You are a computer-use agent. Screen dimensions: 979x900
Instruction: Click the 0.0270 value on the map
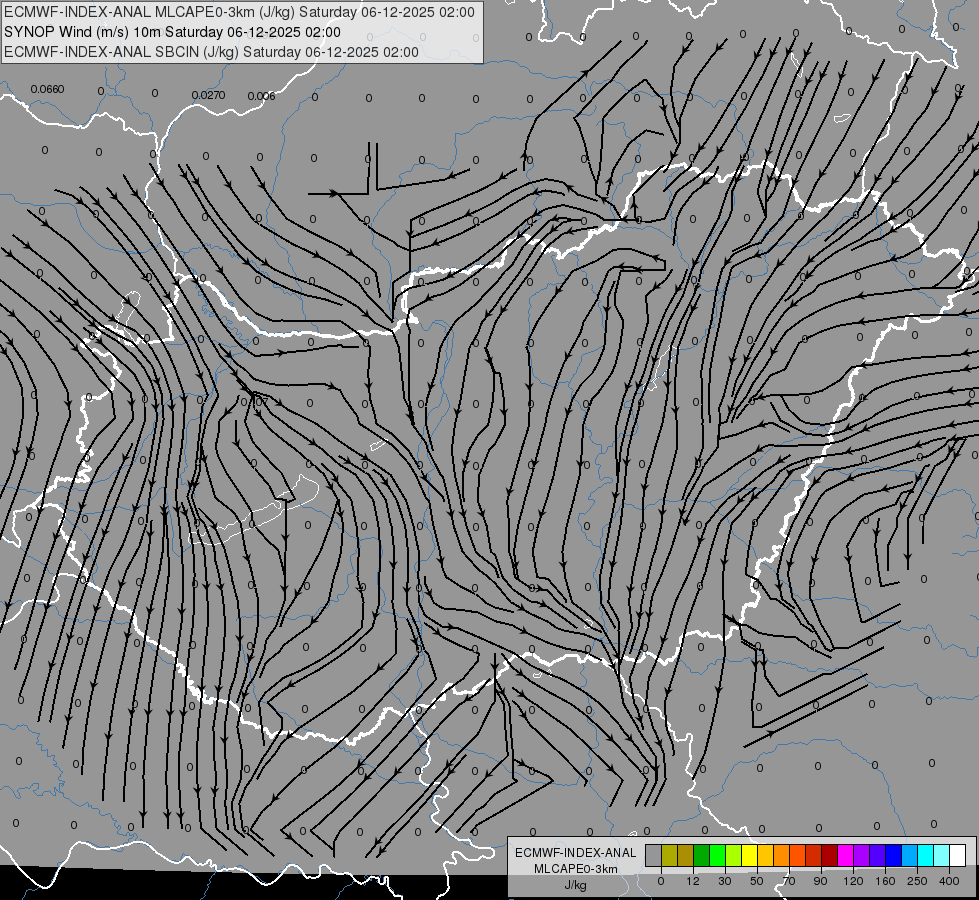[x=209, y=96]
